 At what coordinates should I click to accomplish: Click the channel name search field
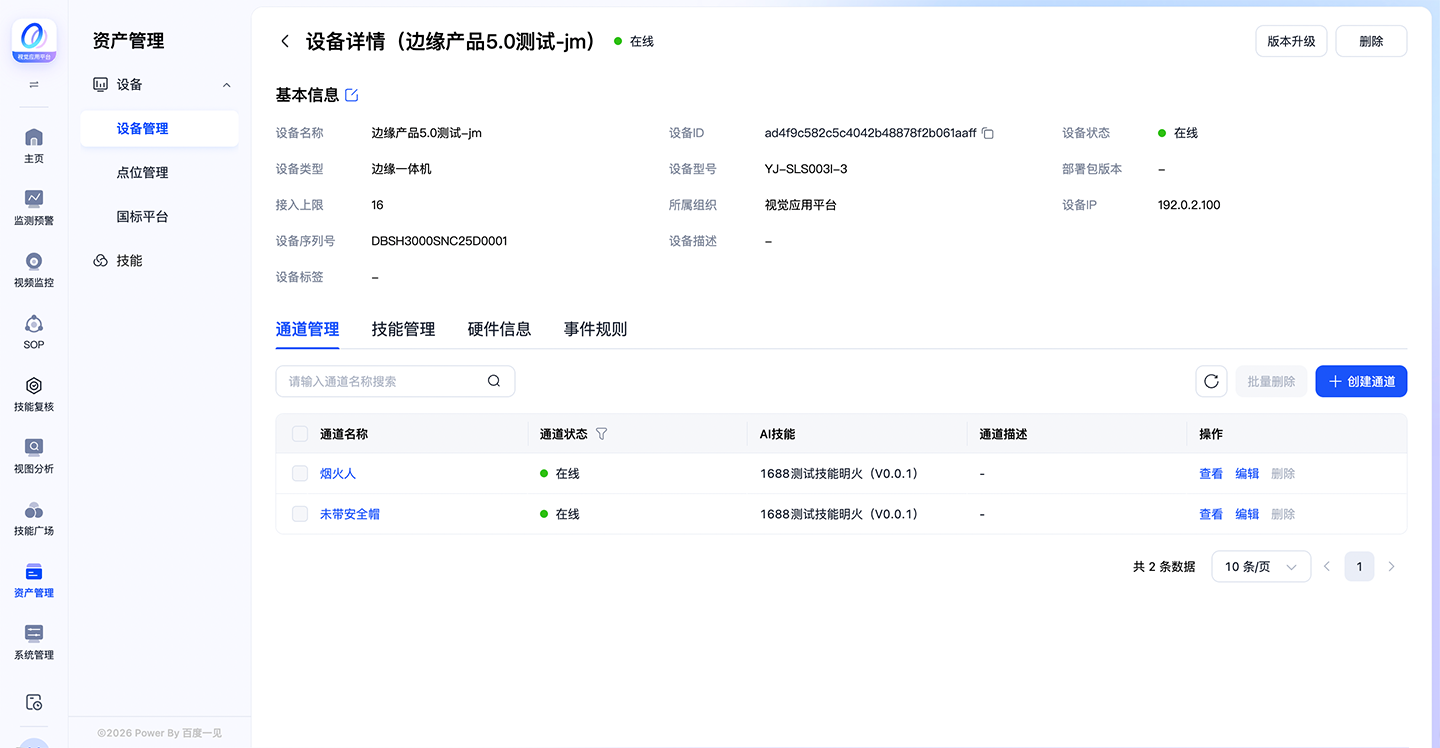395,381
